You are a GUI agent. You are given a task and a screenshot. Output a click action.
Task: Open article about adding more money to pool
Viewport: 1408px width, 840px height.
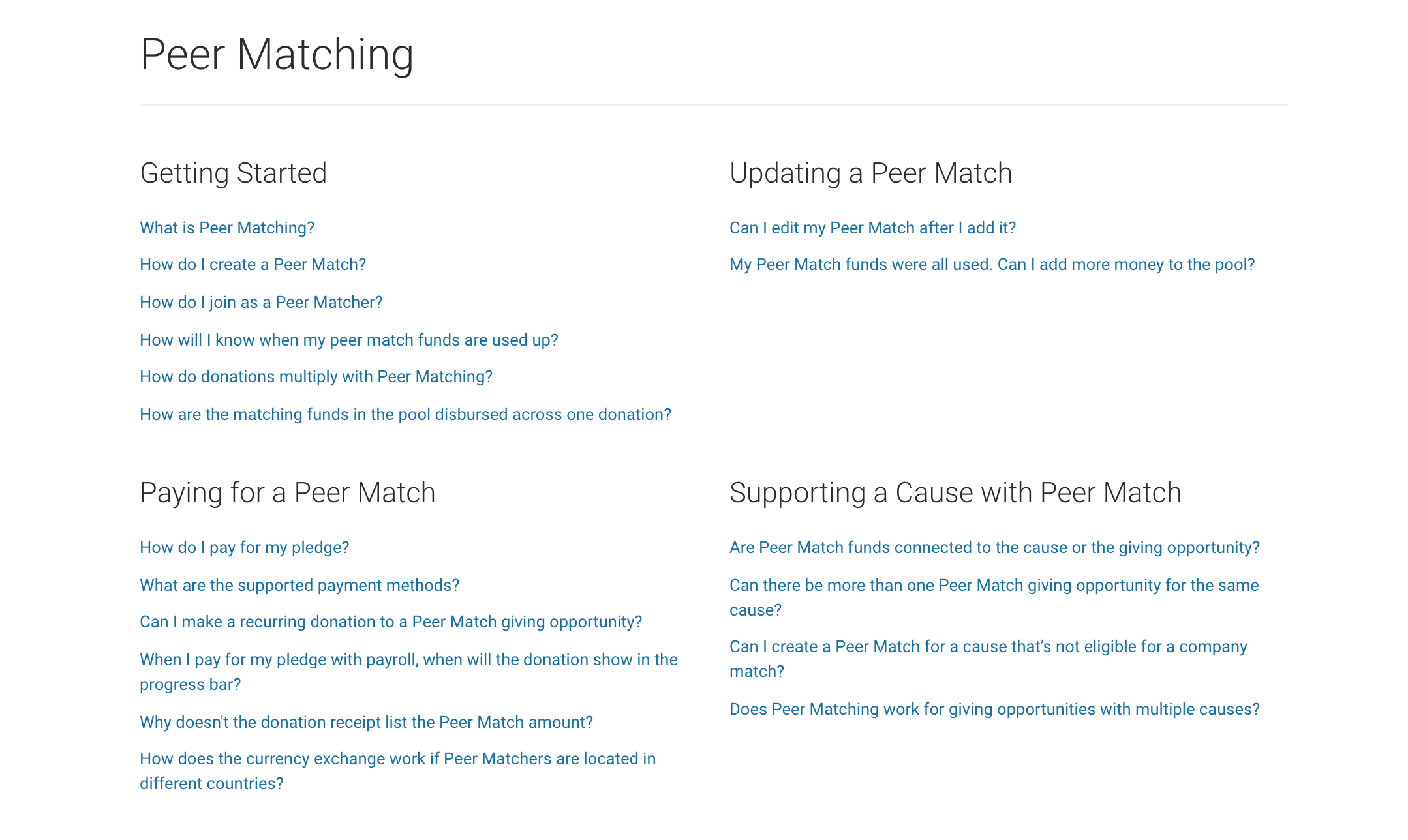(992, 264)
